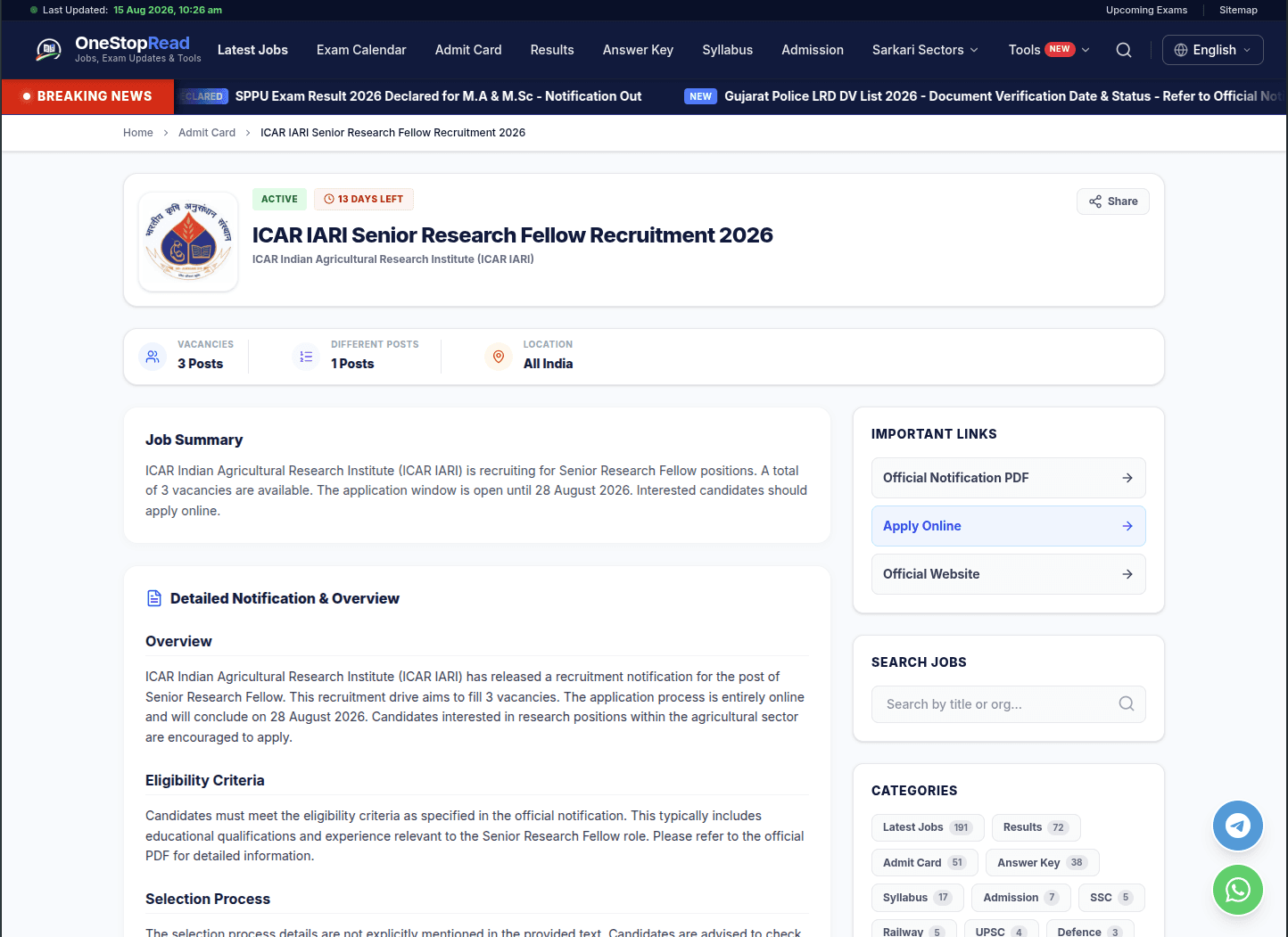
Task: Open Syllabus nav item
Action: pos(728,50)
